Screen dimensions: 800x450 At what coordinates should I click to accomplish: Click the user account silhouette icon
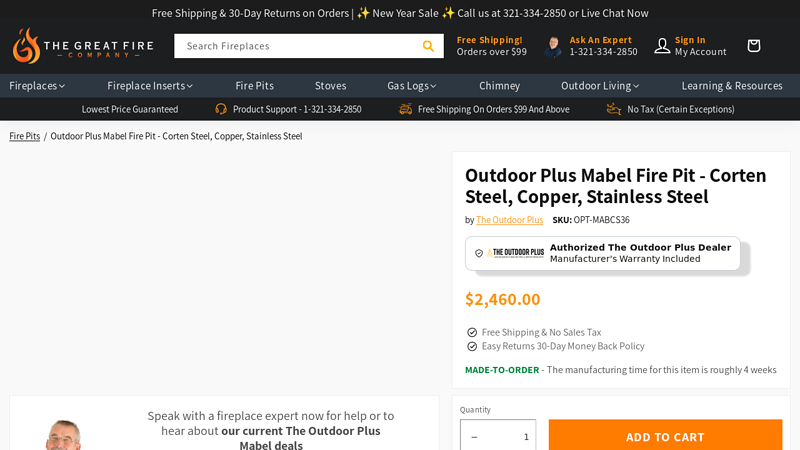tap(662, 46)
